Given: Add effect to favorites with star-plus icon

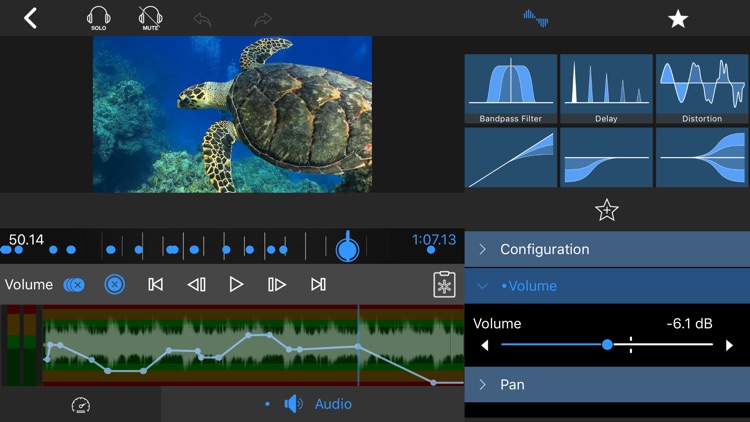Looking at the screenshot, I should 607,210.
